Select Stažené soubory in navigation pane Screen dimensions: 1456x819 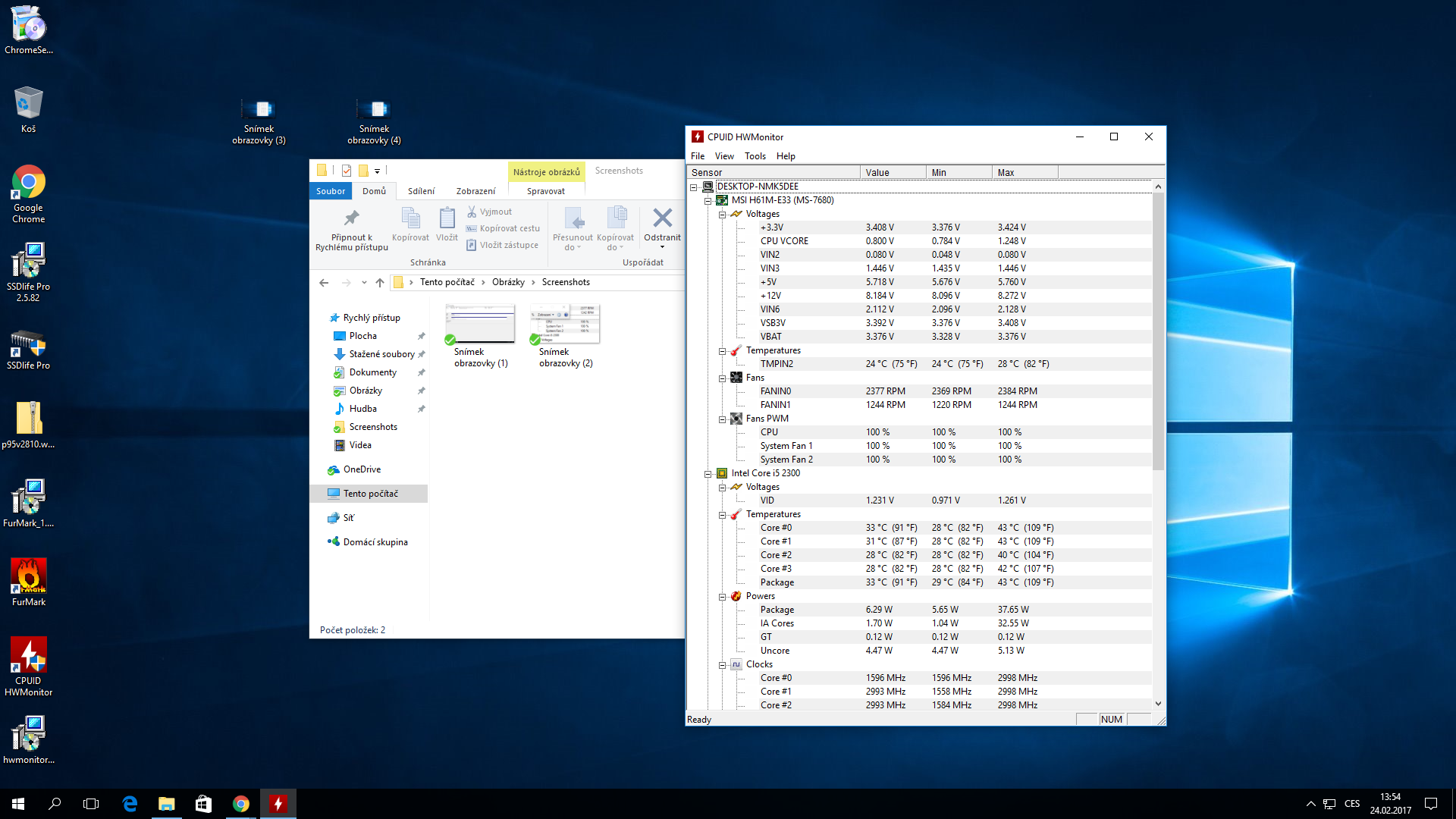(381, 354)
